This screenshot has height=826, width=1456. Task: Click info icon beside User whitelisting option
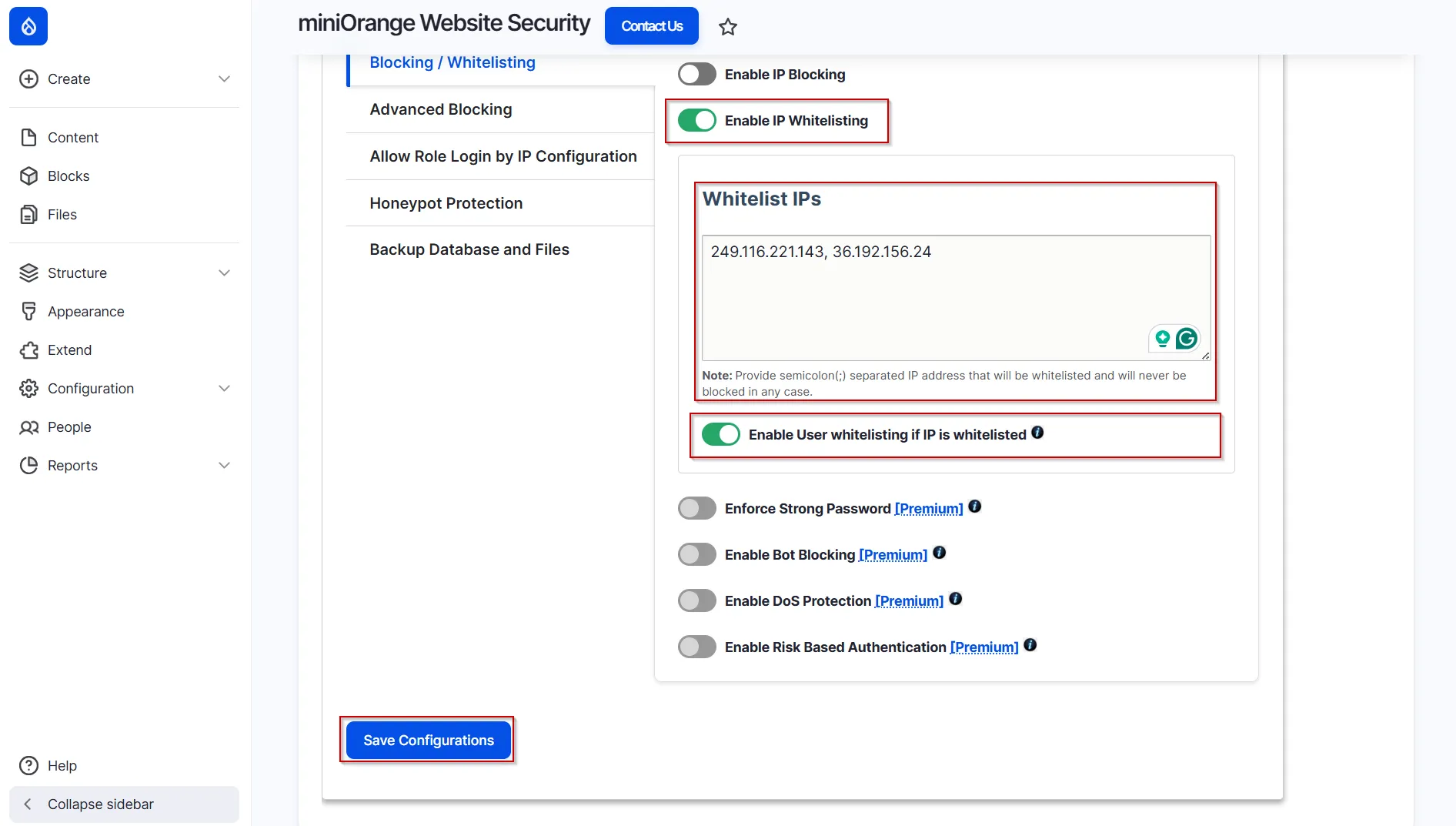pyautogui.click(x=1037, y=433)
